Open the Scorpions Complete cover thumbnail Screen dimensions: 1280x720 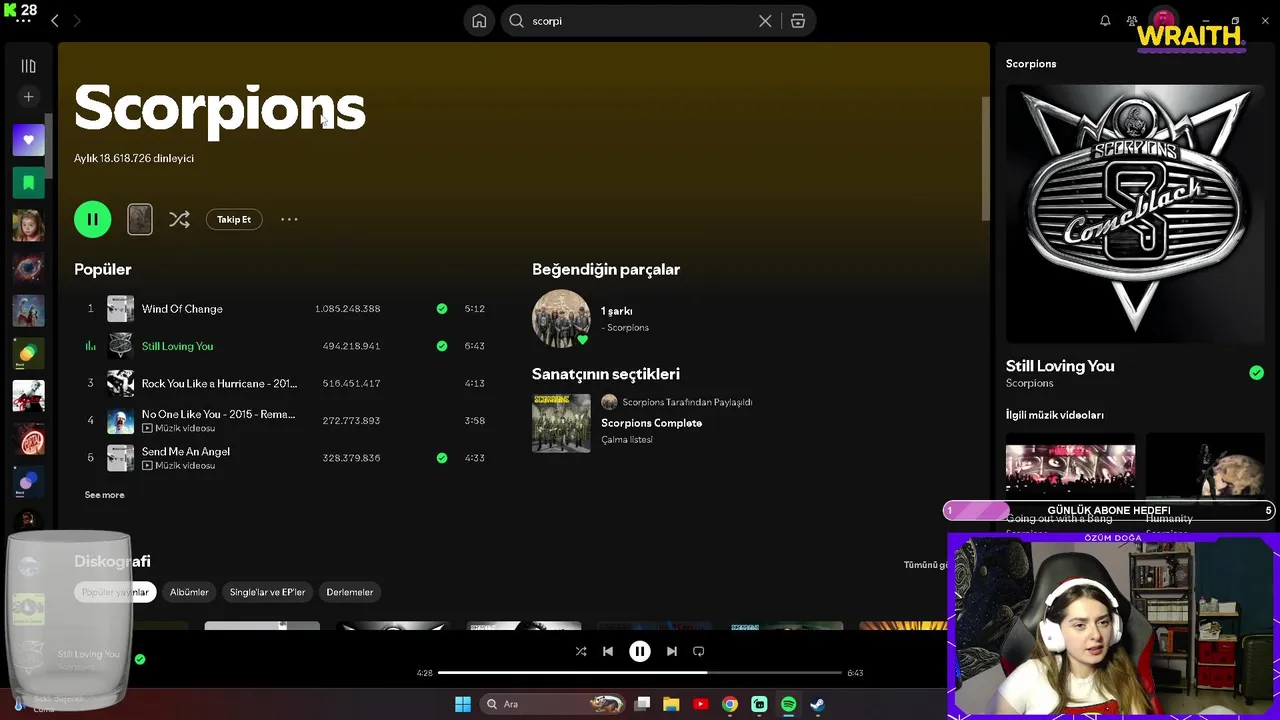coord(561,423)
